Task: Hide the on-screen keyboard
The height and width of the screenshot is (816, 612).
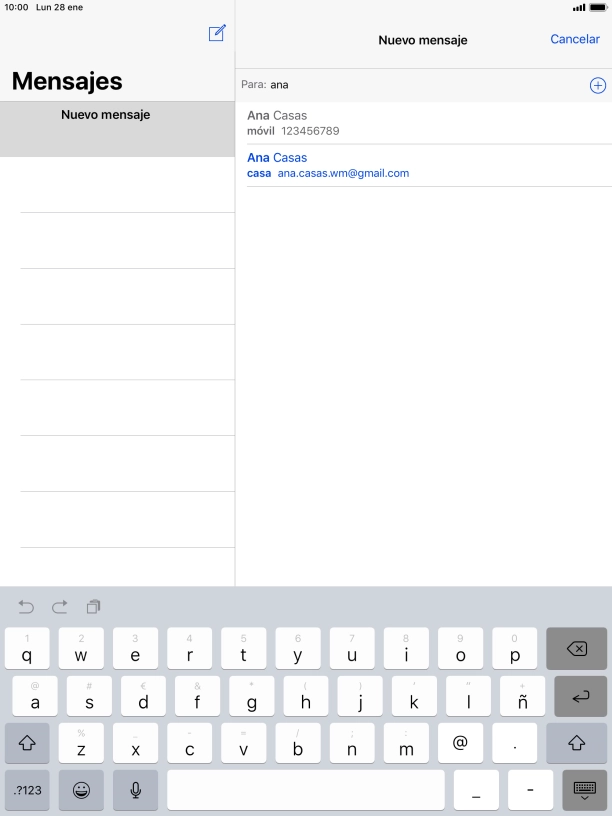Action: pos(584,790)
